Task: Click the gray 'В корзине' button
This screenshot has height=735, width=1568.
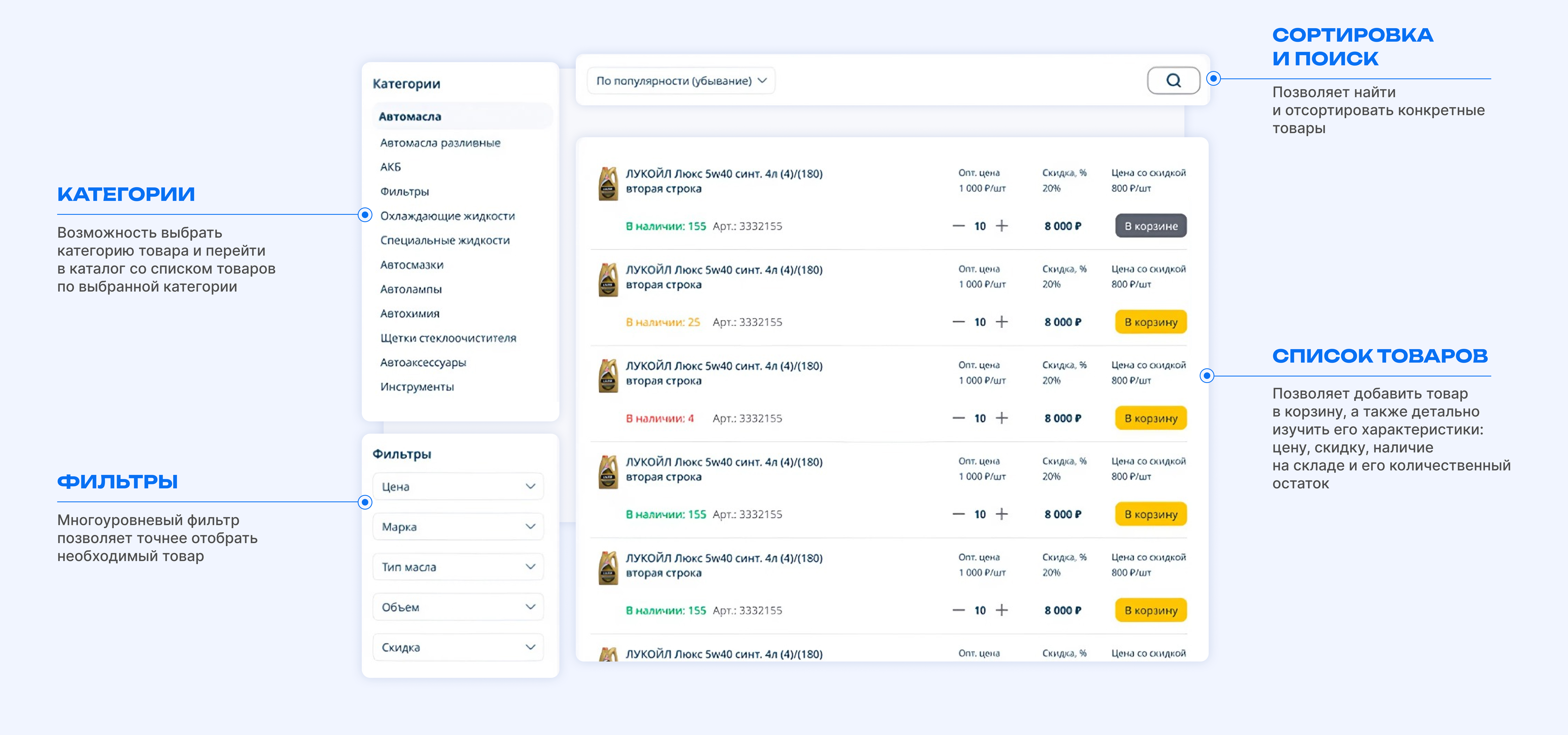Action: tap(1150, 226)
